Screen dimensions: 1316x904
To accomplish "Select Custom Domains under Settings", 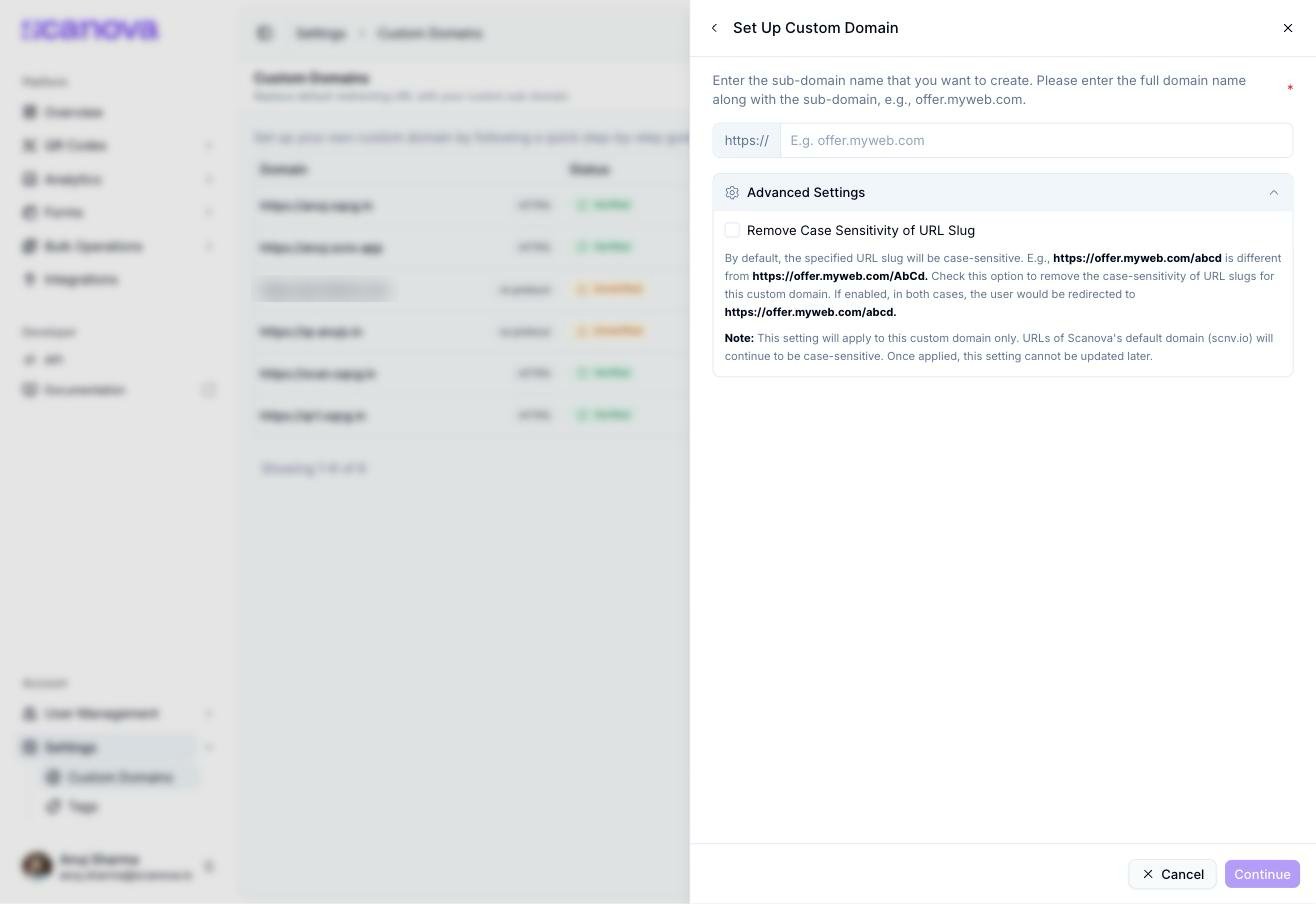I will [x=120, y=777].
